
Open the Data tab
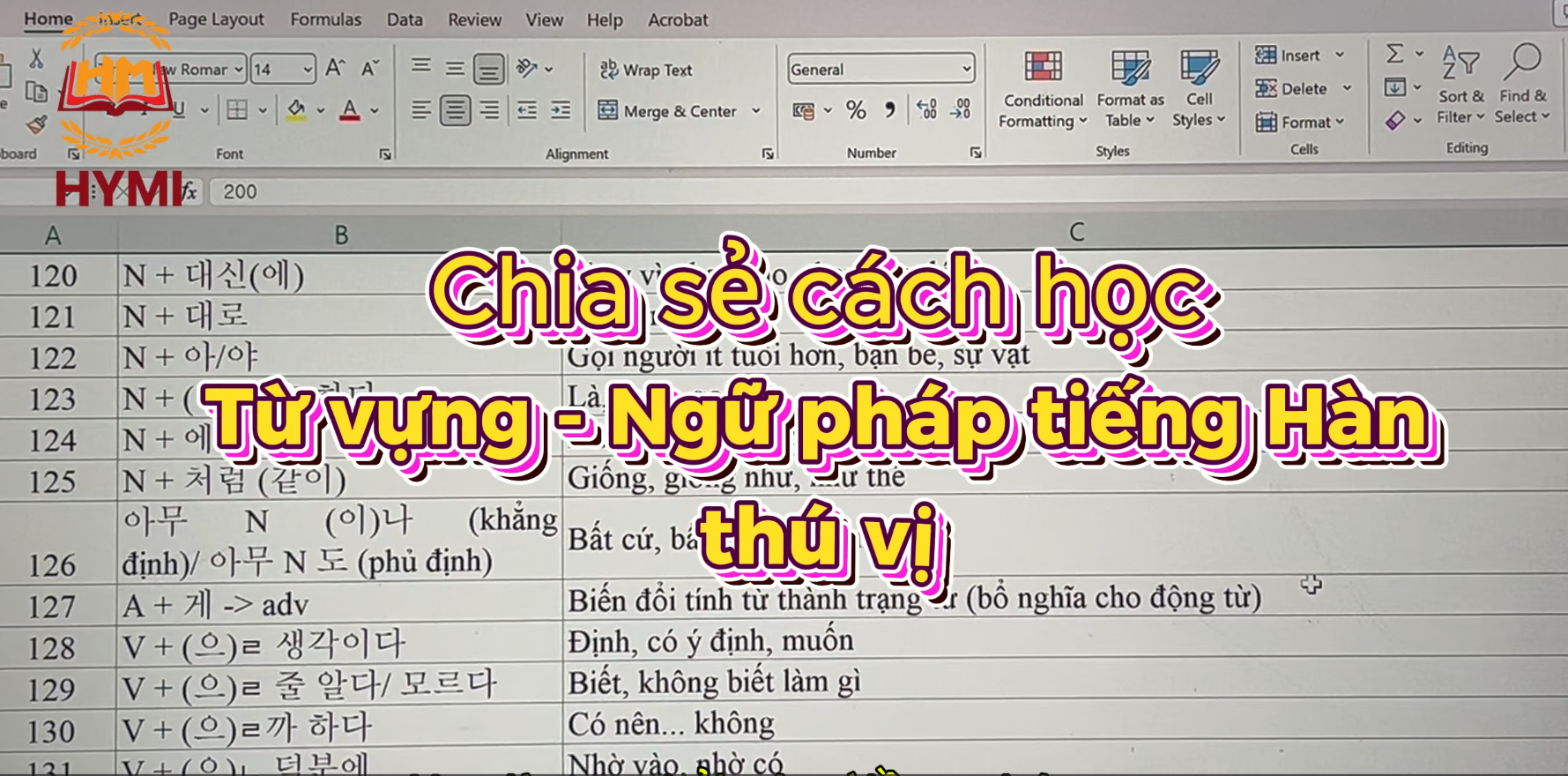(405, 19)
